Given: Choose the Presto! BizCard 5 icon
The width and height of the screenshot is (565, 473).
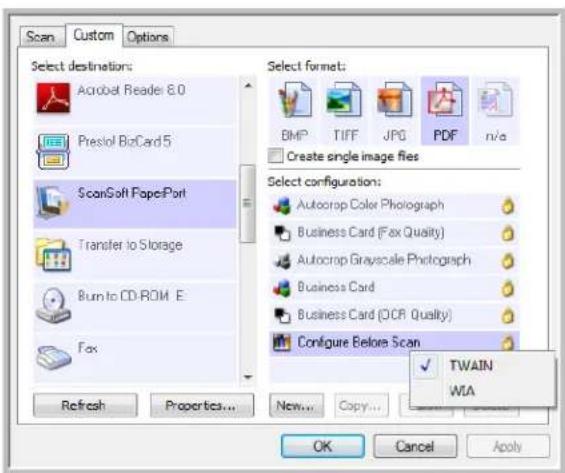Looking at the screenshot, I should tap(53, 151).
